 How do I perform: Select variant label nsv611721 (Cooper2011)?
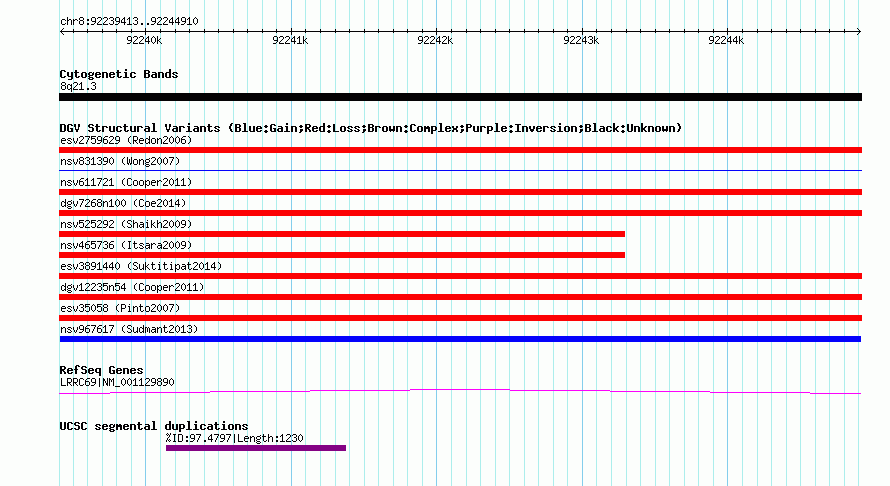click(x=126, y=182)
